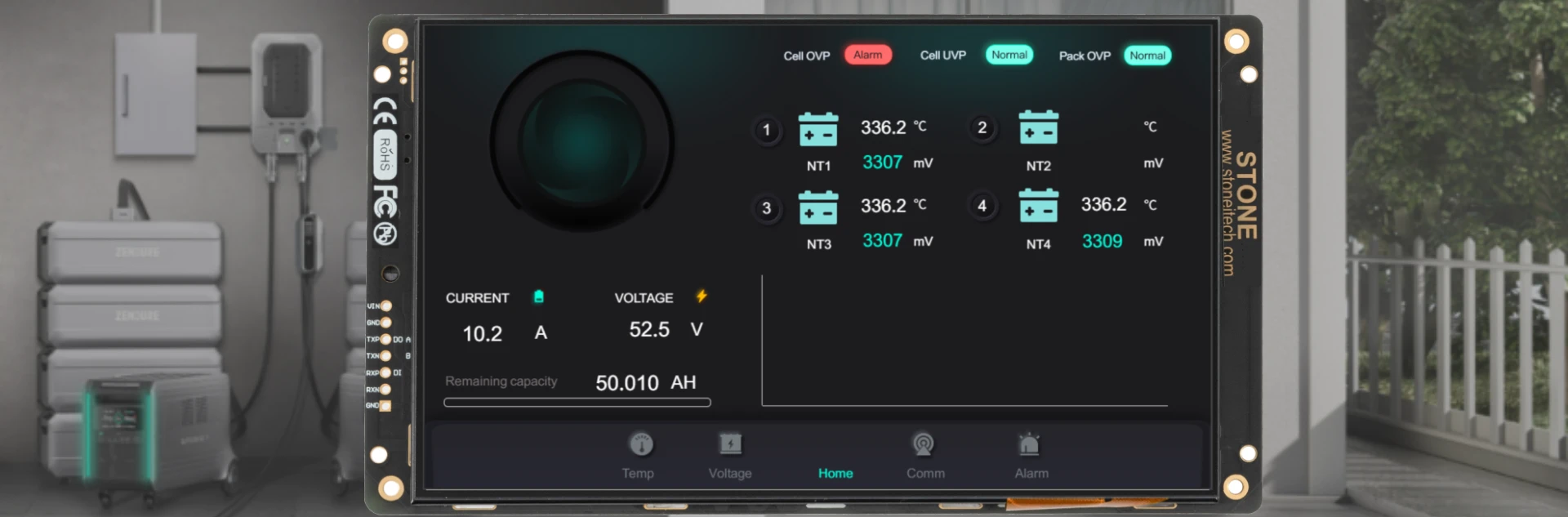Open the Alarm siren icon
Viewport: 1568px width, 517px height.
point(1029,444)
